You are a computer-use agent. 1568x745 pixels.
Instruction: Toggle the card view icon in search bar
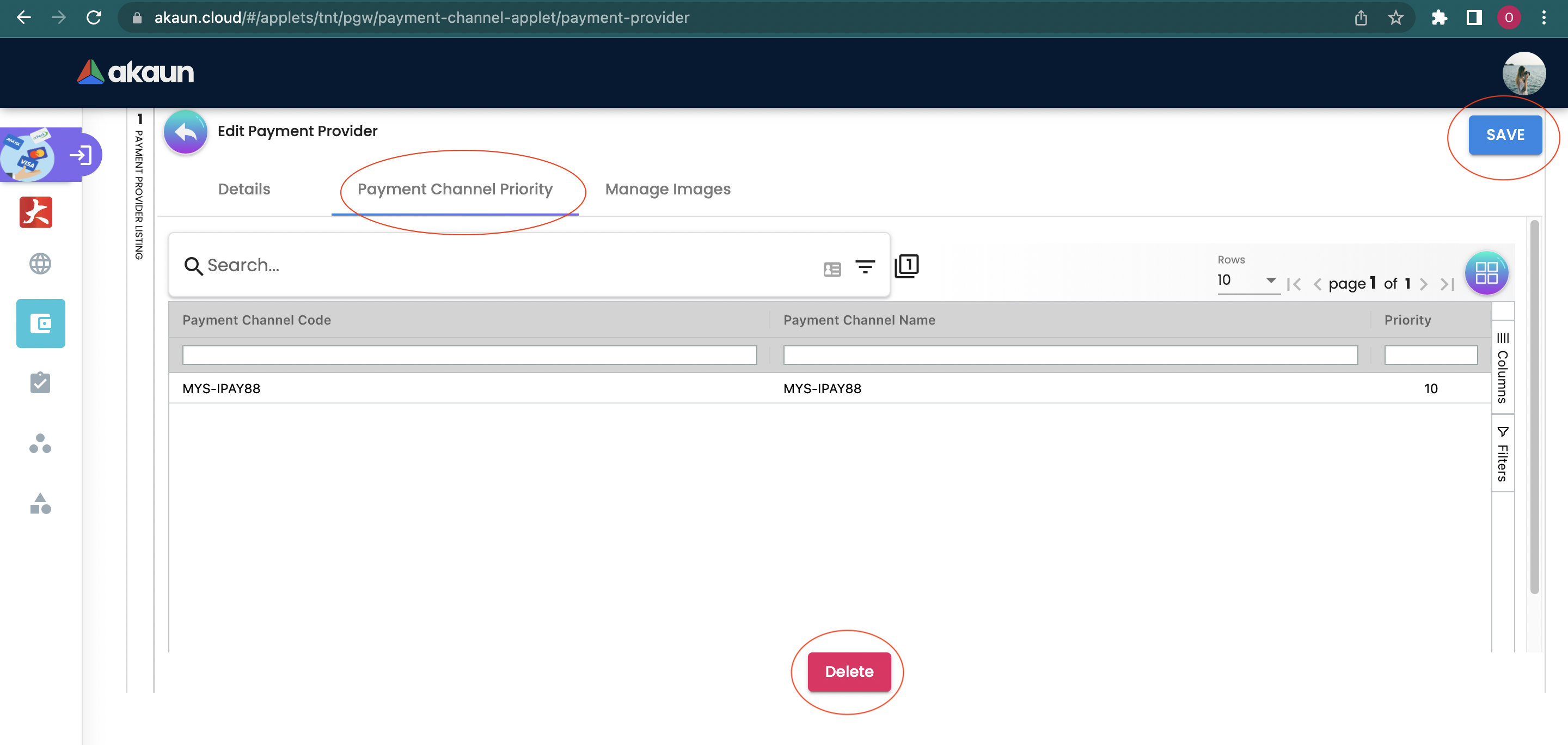click(x=832, y=269)
